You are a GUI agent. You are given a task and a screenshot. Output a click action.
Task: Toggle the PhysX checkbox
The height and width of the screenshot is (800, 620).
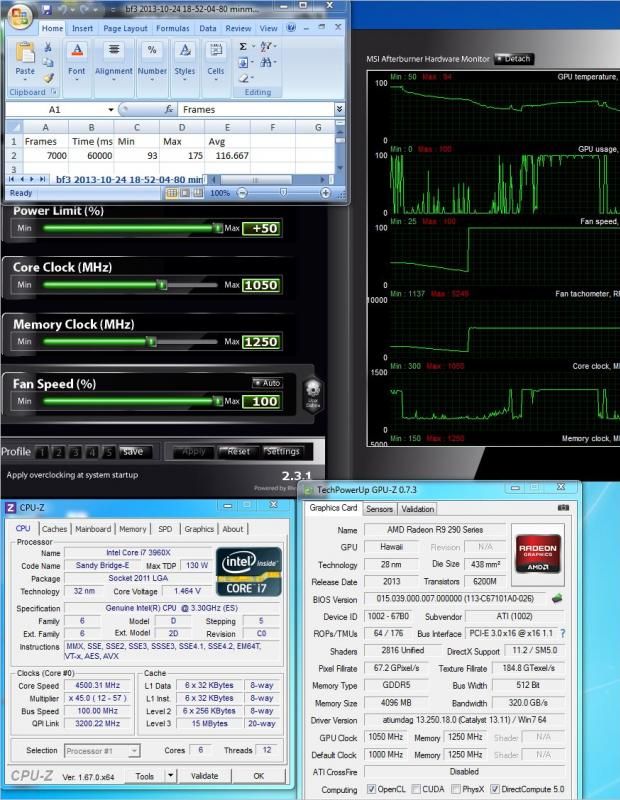coord(456,789)
